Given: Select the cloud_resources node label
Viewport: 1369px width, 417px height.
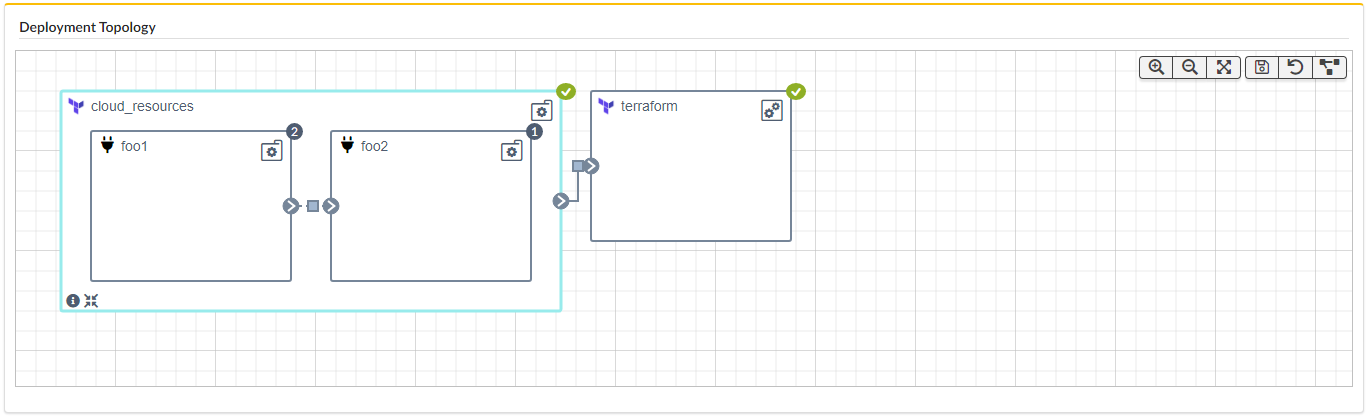Looking at the screenshot, I should [142, 106].
